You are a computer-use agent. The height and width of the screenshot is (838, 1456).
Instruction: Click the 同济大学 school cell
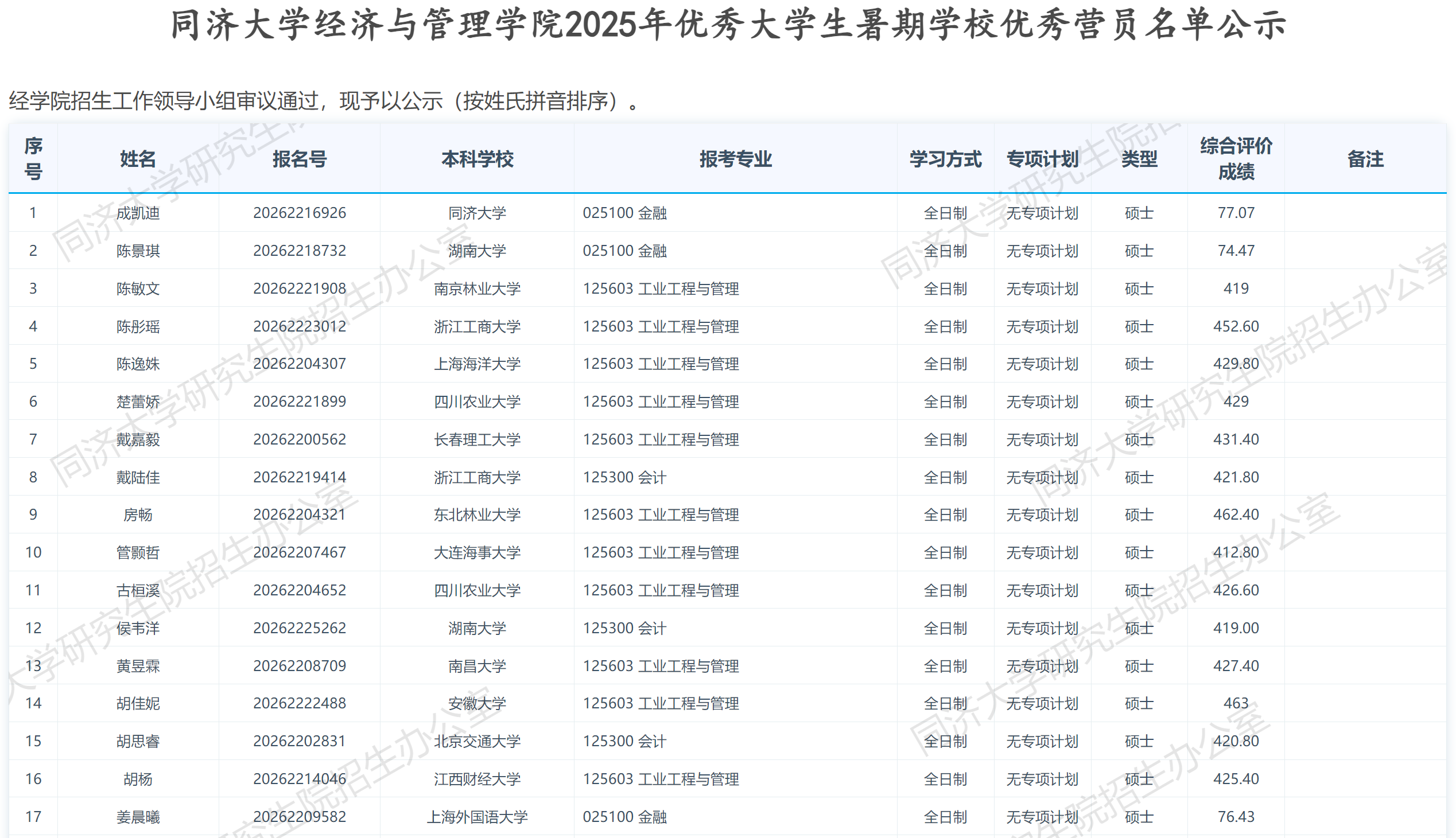[477, 213]
